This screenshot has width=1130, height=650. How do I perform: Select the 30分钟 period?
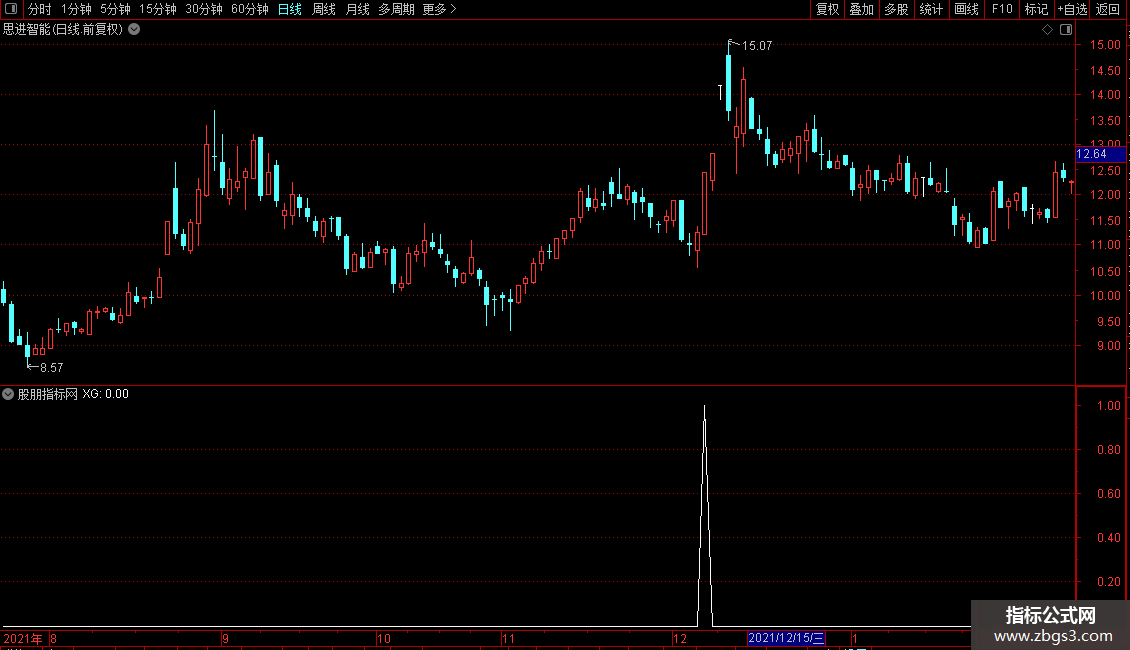[x=204, y=9]
